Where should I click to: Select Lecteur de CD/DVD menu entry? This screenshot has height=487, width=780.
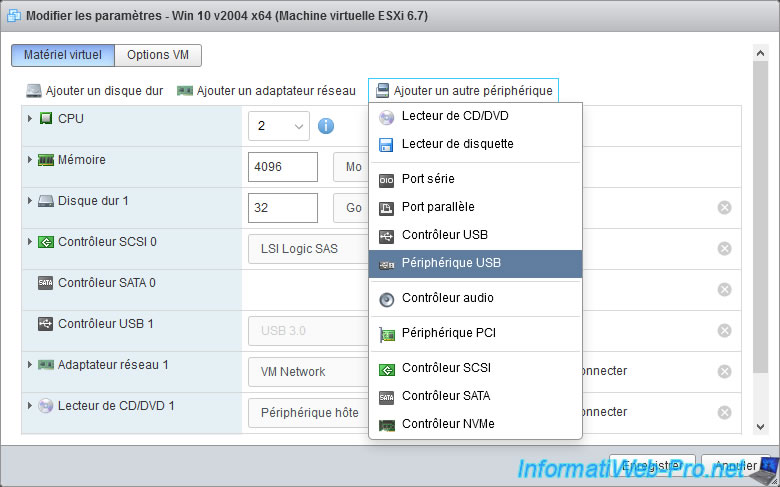click(475, 116)
